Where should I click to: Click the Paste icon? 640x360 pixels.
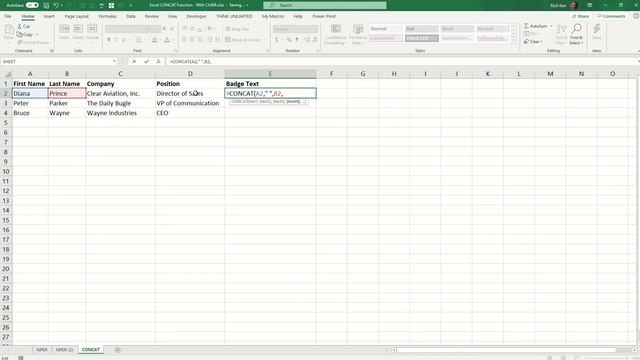(x=9, y=30)
